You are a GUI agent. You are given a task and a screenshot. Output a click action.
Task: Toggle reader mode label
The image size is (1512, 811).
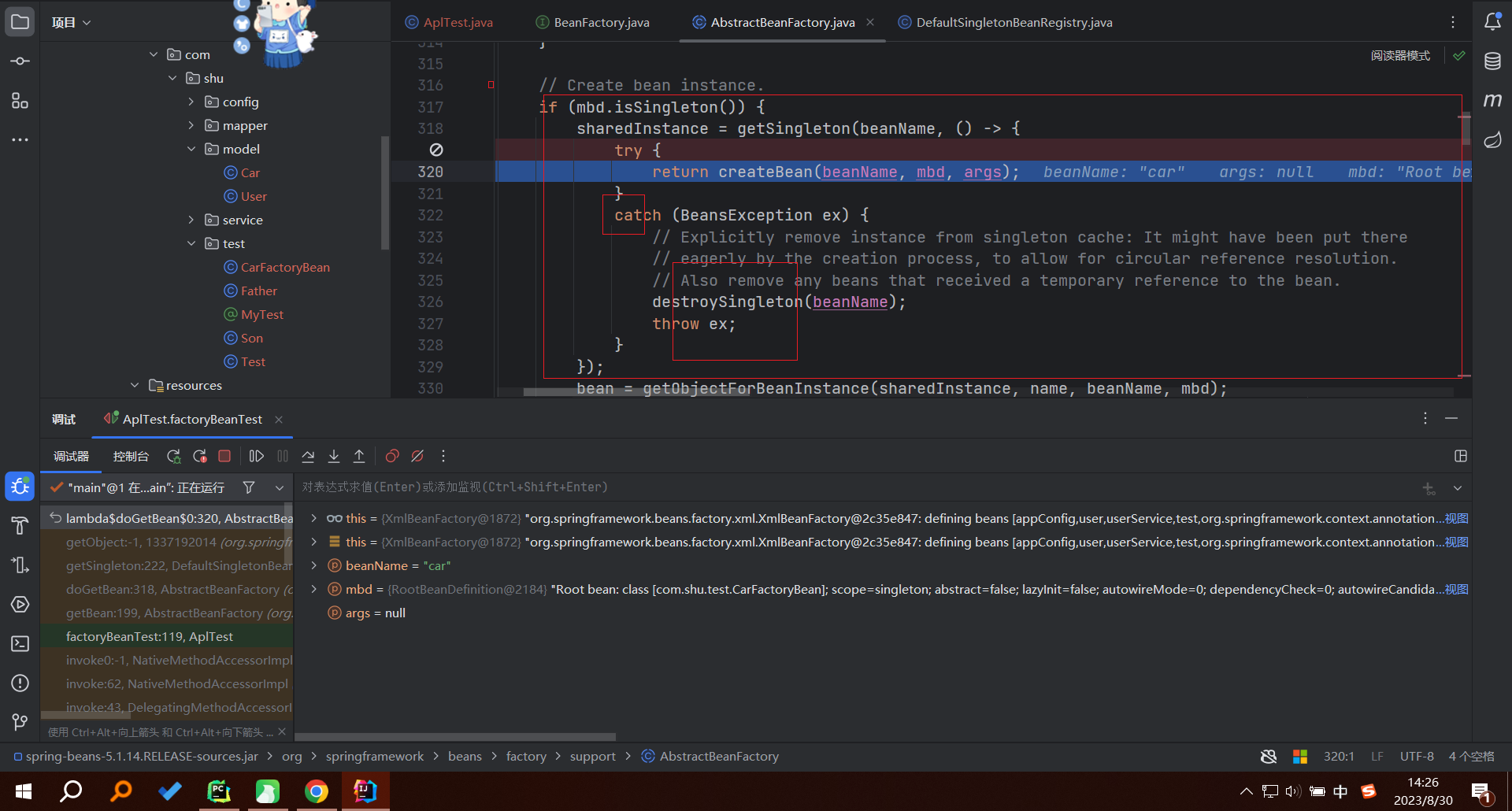[x=1400, y=55]
